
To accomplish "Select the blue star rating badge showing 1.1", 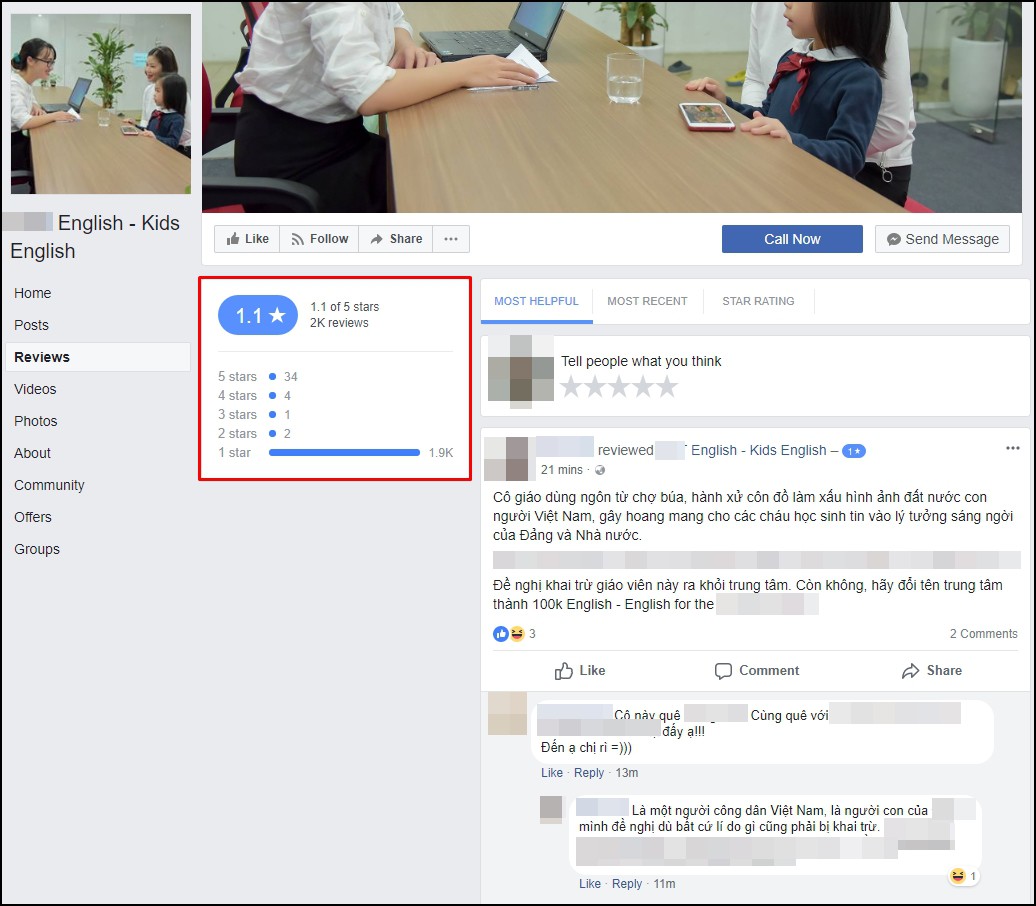I will click(258, 314).
